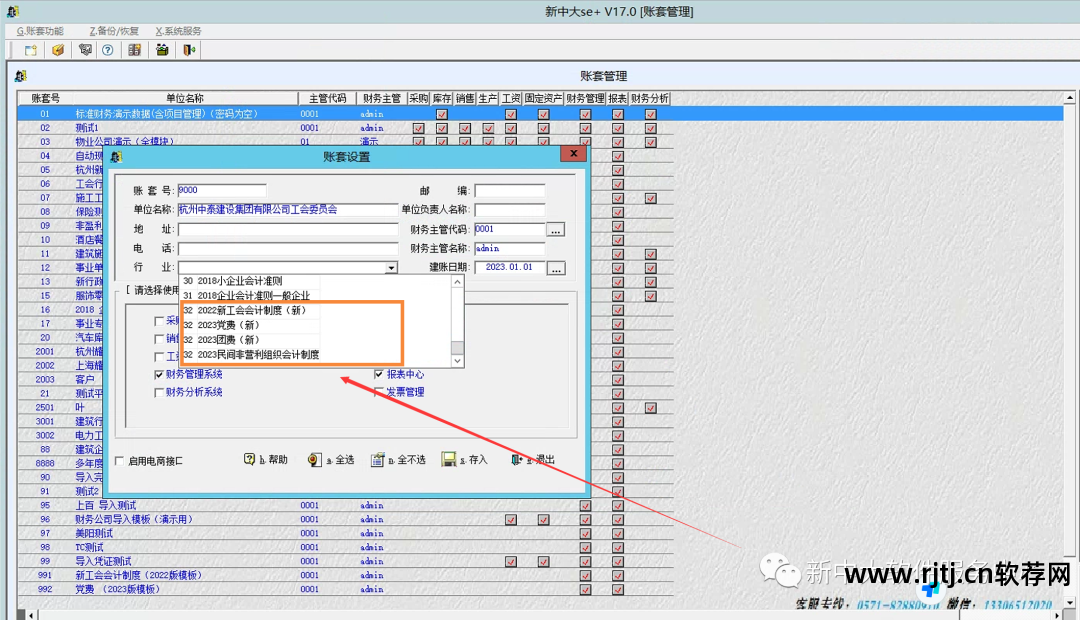This screenshot has height=620, width=1080.
Task: Click the 账套设置 dialog title icon
Action: tap(116, 157)
